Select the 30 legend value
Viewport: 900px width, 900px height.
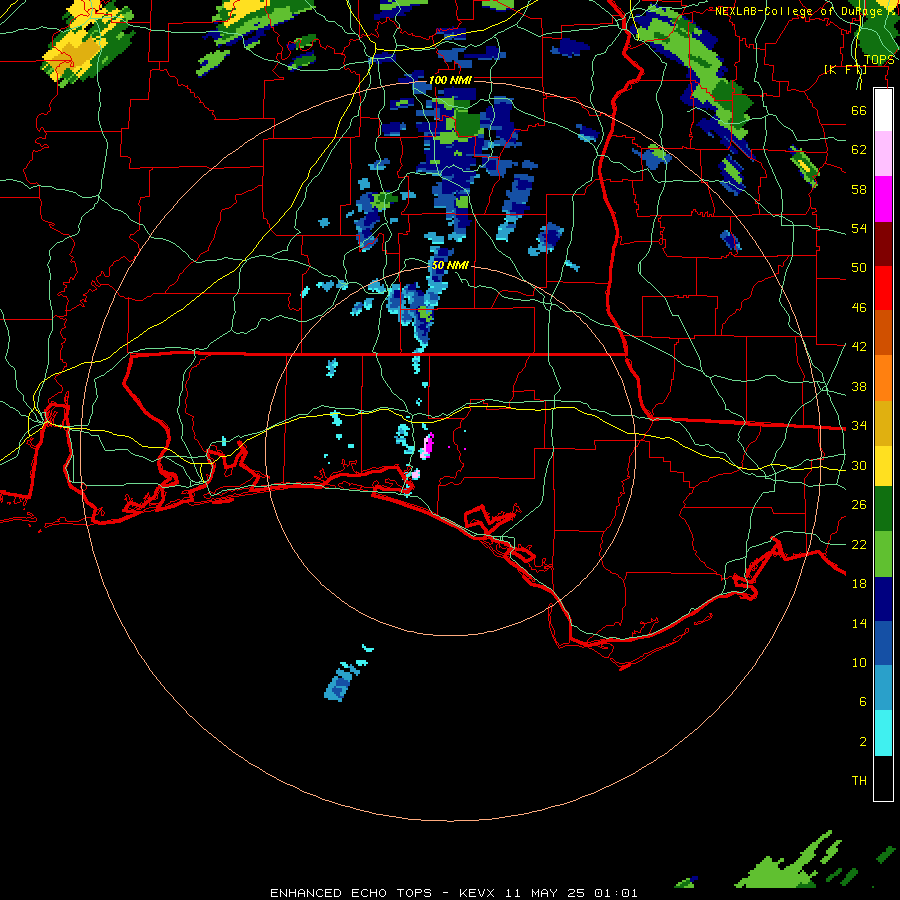[x=859, y=465]
